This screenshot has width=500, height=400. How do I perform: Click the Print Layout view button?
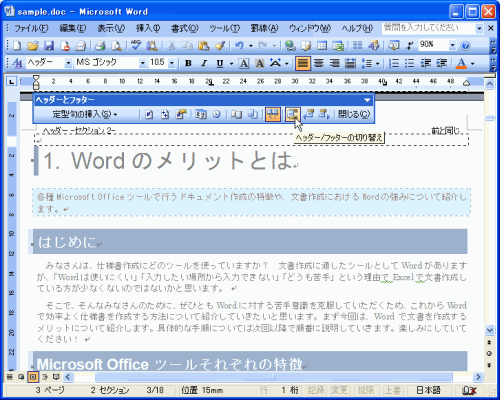tap(33, 377)
